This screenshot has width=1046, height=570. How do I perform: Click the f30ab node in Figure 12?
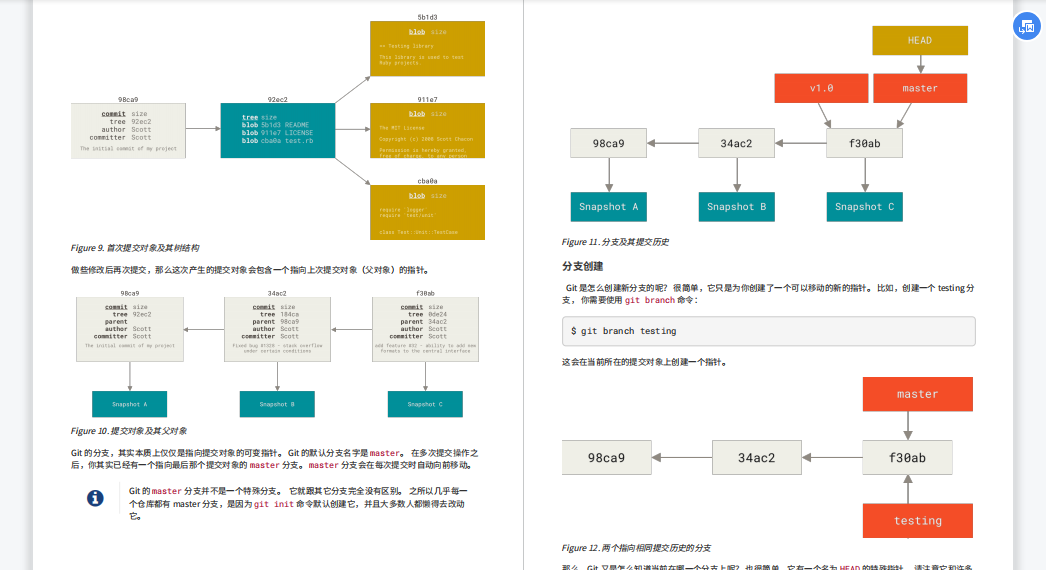point(907,458)
